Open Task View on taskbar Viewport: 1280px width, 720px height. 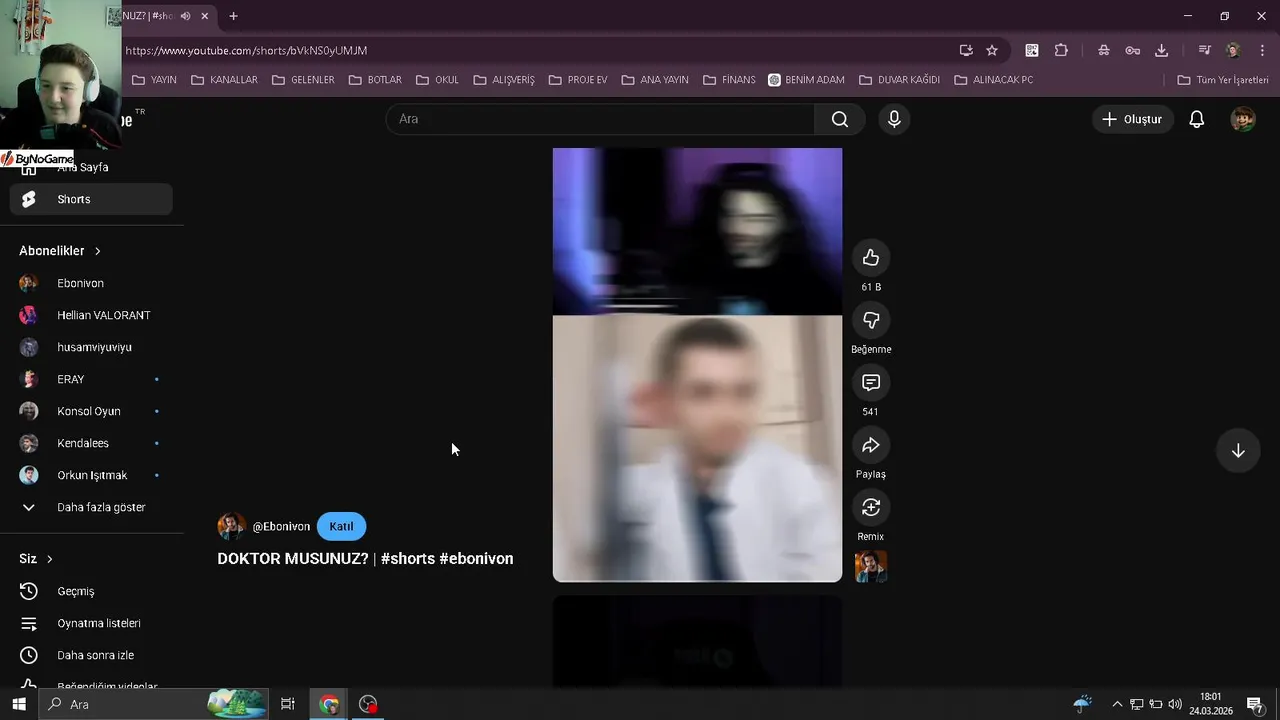[x=288, y=704]
